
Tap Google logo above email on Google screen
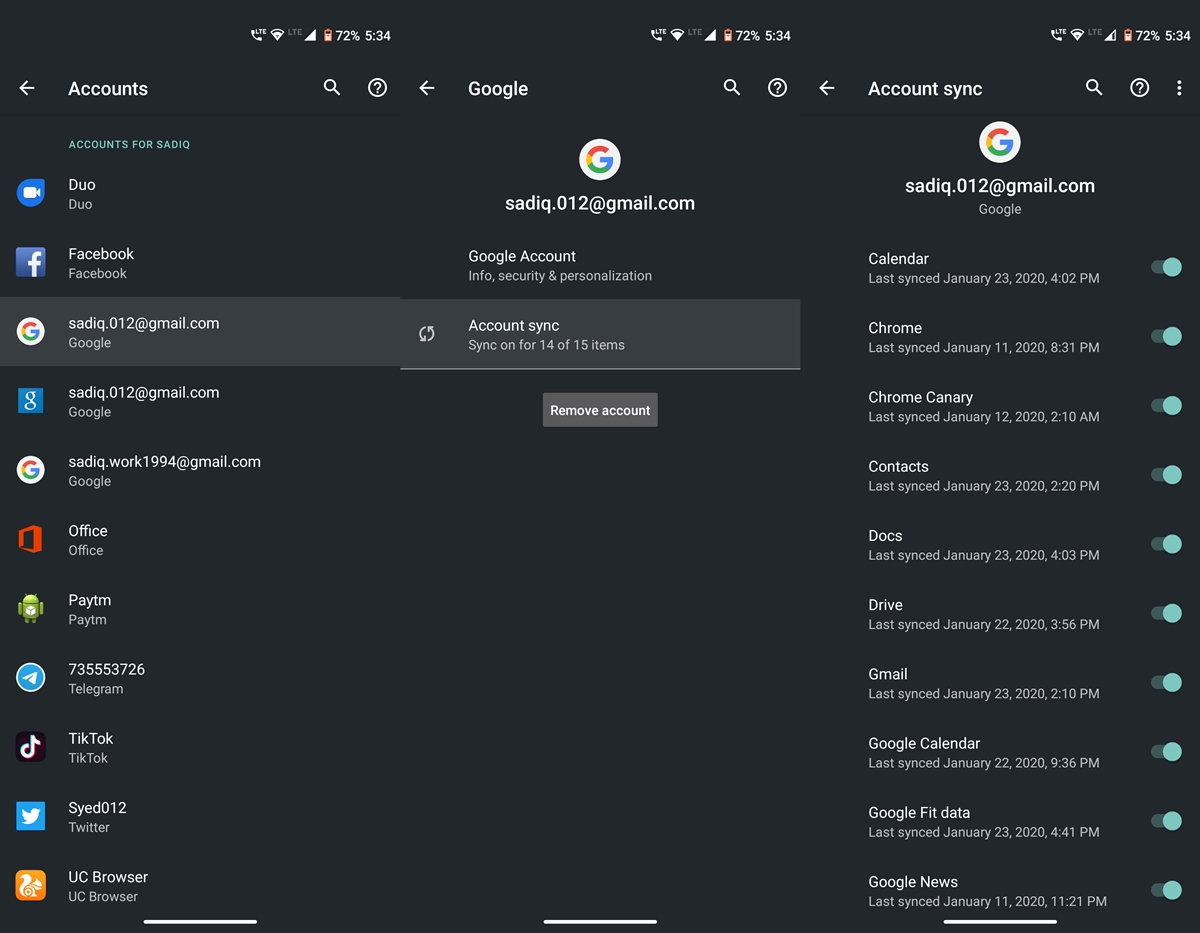pos(600,159)
